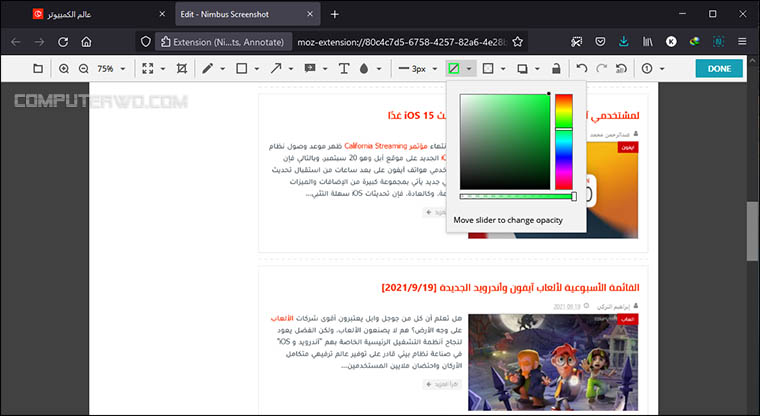This screenshot has height=416, width=760.
Task: Click the rainbow hue strip
Action: click(x=564, y=142)
